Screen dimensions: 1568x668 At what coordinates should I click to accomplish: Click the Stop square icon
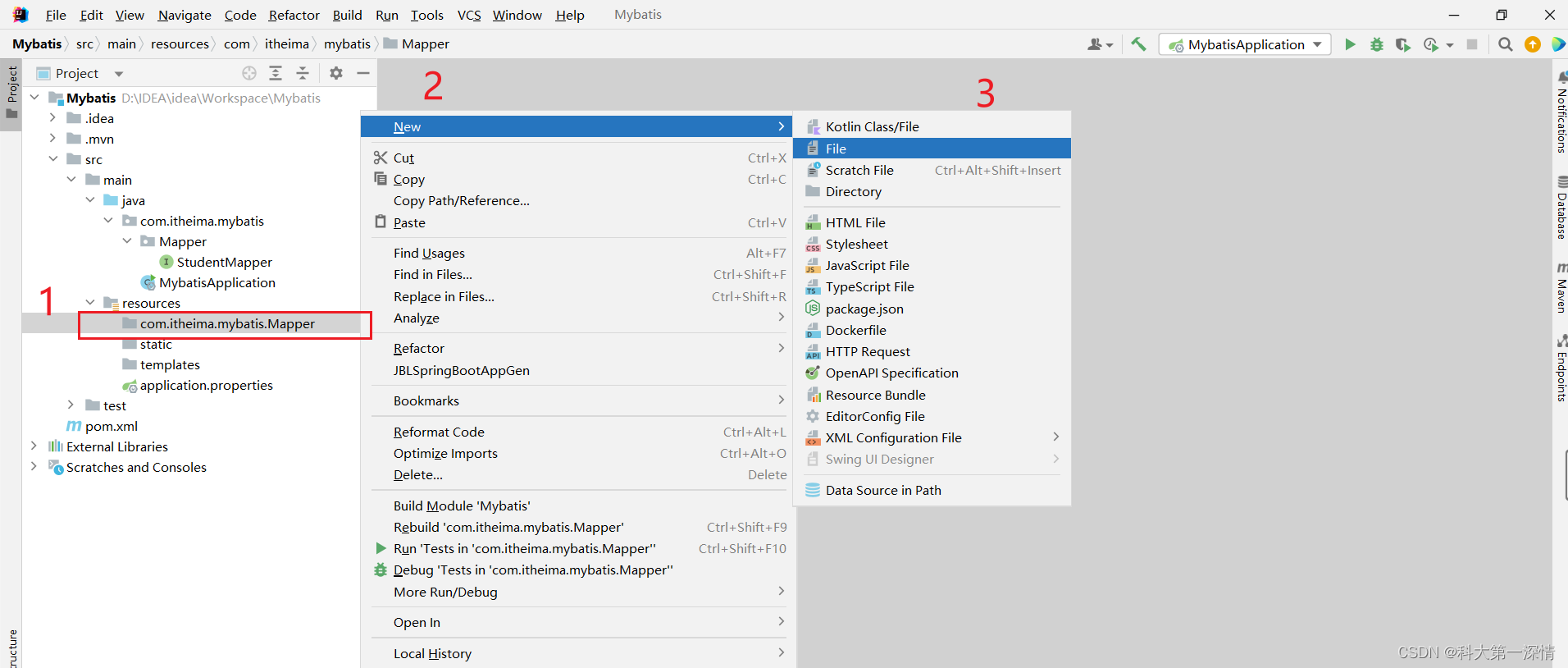click(x=1472, y=44)
